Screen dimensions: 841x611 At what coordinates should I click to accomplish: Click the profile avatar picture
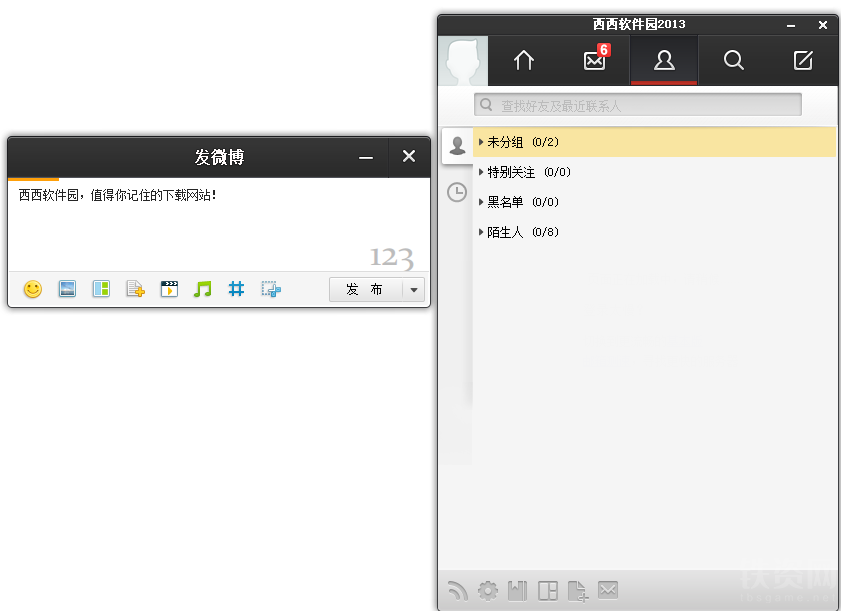[x=463, y=61]
